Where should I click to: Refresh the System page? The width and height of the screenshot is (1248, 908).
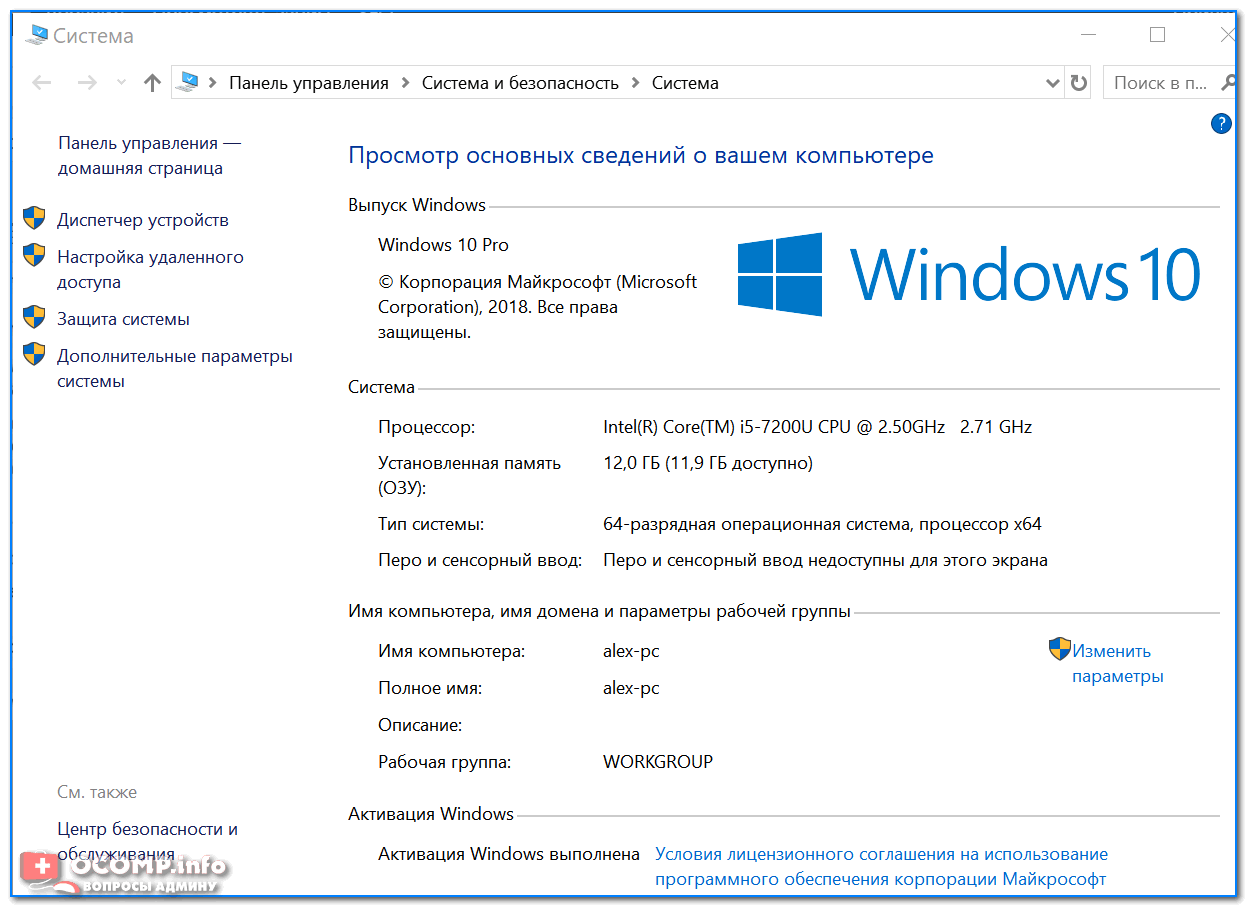(1078, 83)
